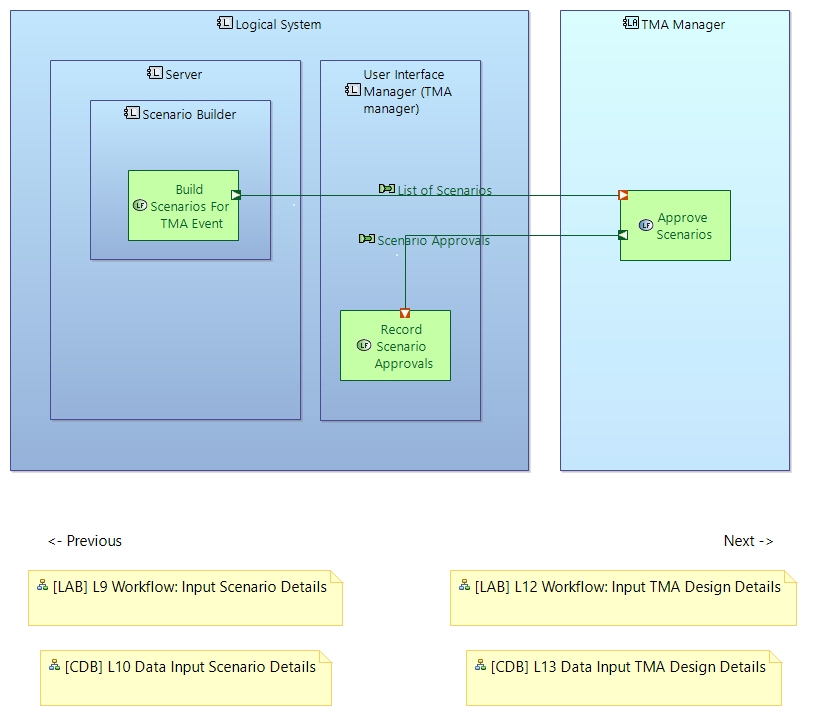Click the 'Server' component title
821x716 pixels.
point(183,74)
